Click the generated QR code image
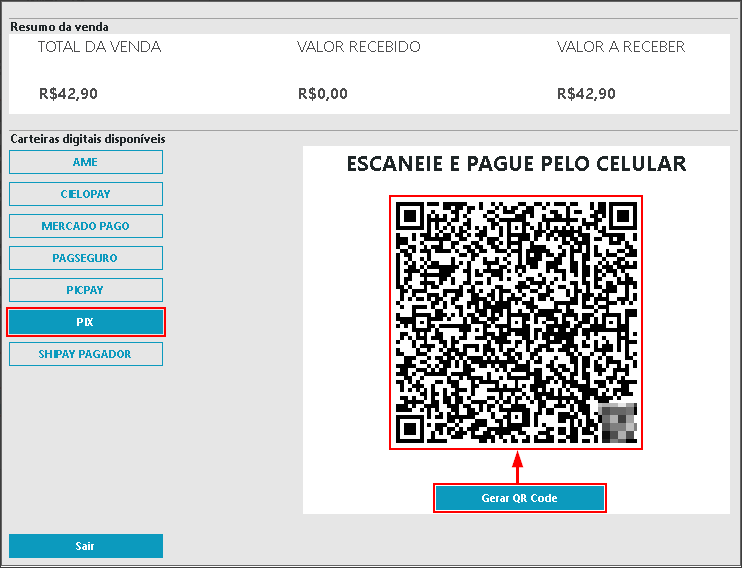This screenshot has height=568, width=742. tap(516, 322)
